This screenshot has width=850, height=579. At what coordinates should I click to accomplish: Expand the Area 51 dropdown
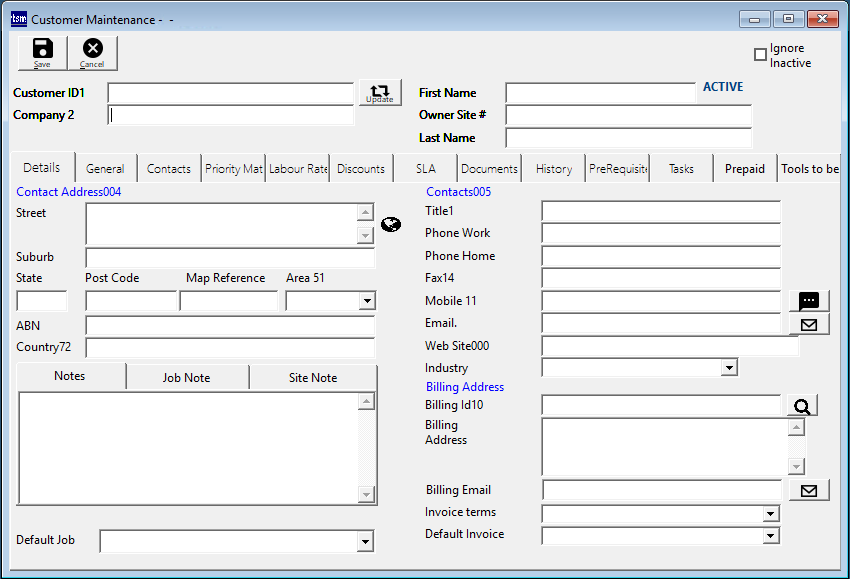[367, 301]
